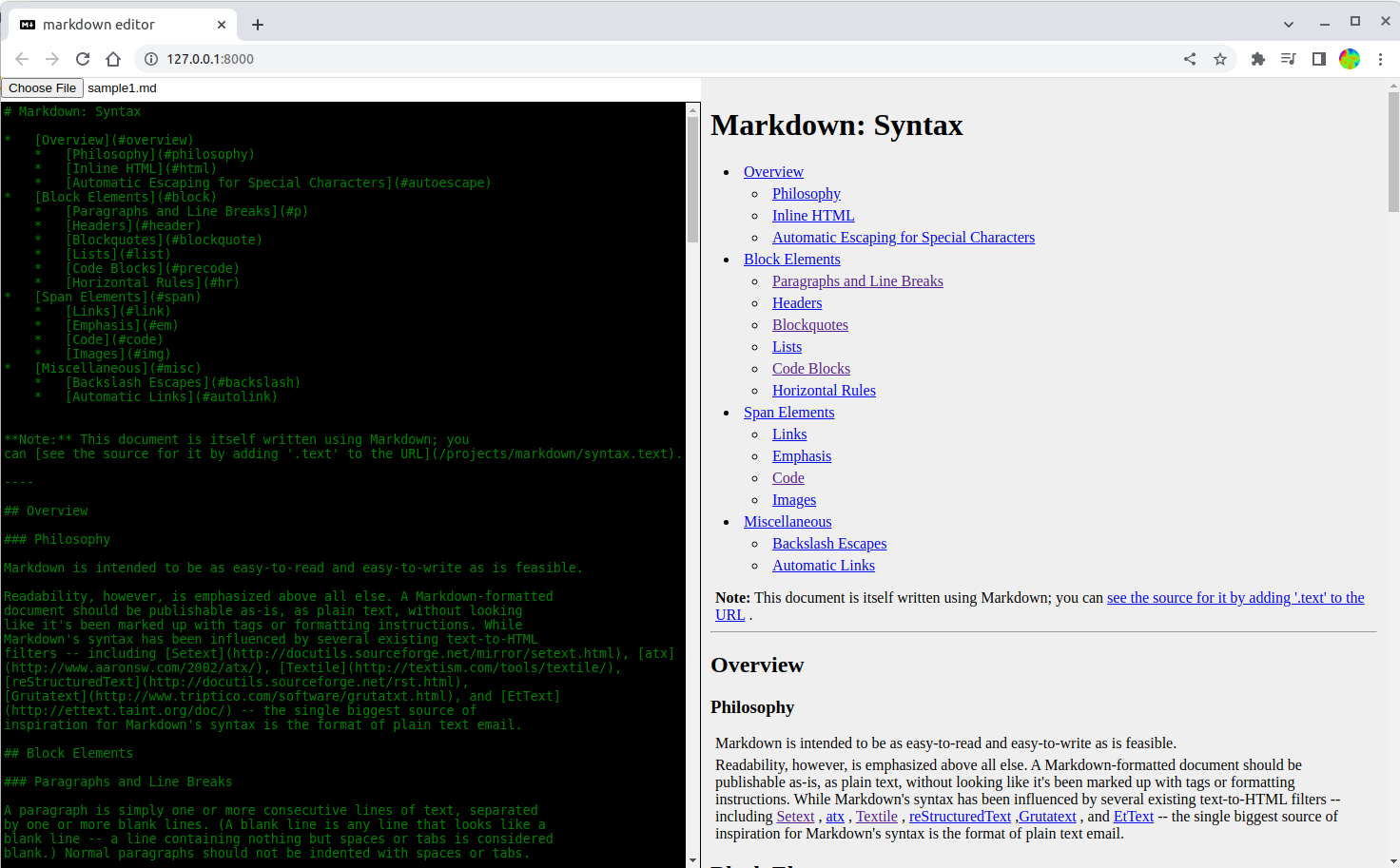Open the Automatic Links link
Screen dimensions: 1400x868
click(824, 566)
